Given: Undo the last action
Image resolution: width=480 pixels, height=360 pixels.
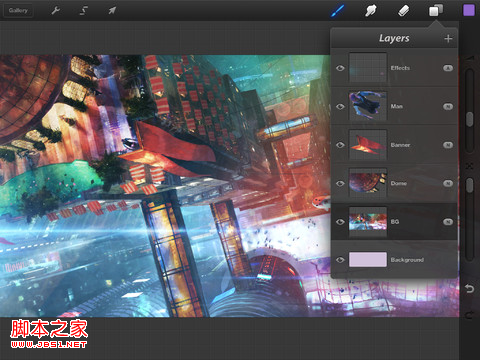Looking at the screenshot, I should point(469,288).
